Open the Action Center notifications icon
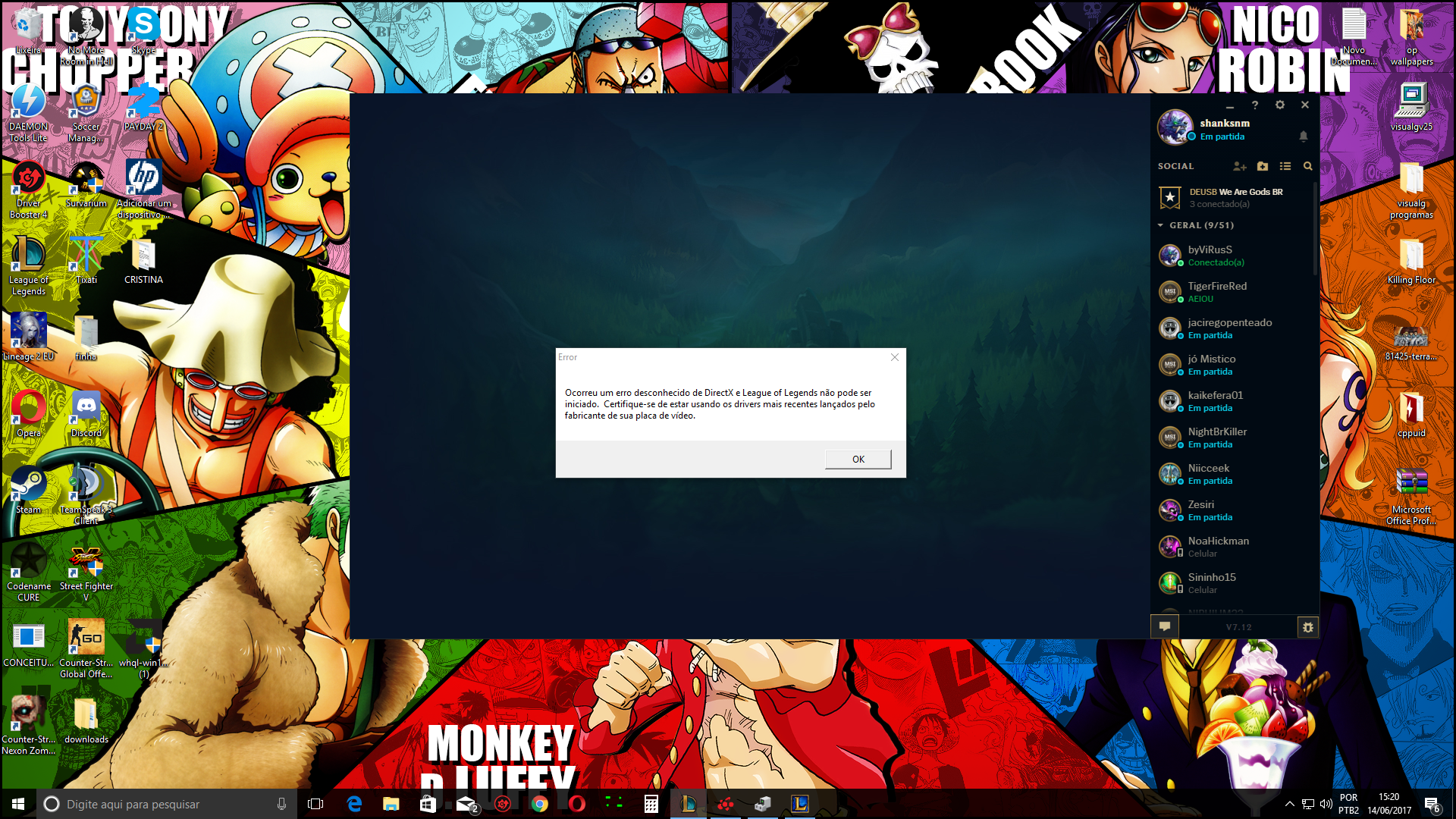Screen dimensions: 1456x819 click(1432, 805)
